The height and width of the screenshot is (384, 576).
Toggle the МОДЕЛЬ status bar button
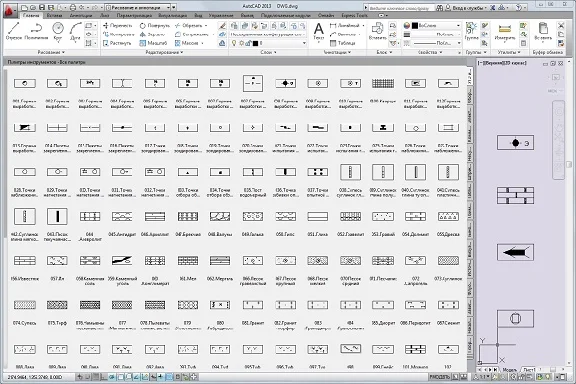440,377
